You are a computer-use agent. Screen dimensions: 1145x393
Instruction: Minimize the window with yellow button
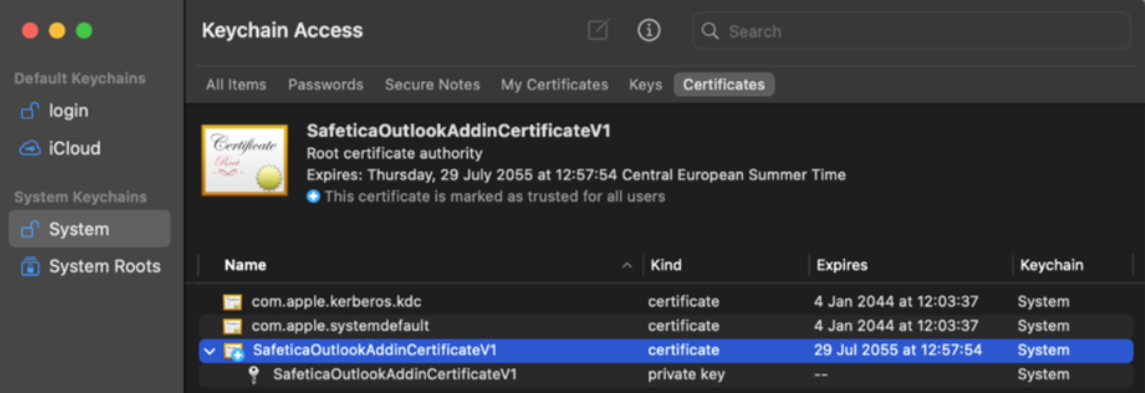(57, 31)
